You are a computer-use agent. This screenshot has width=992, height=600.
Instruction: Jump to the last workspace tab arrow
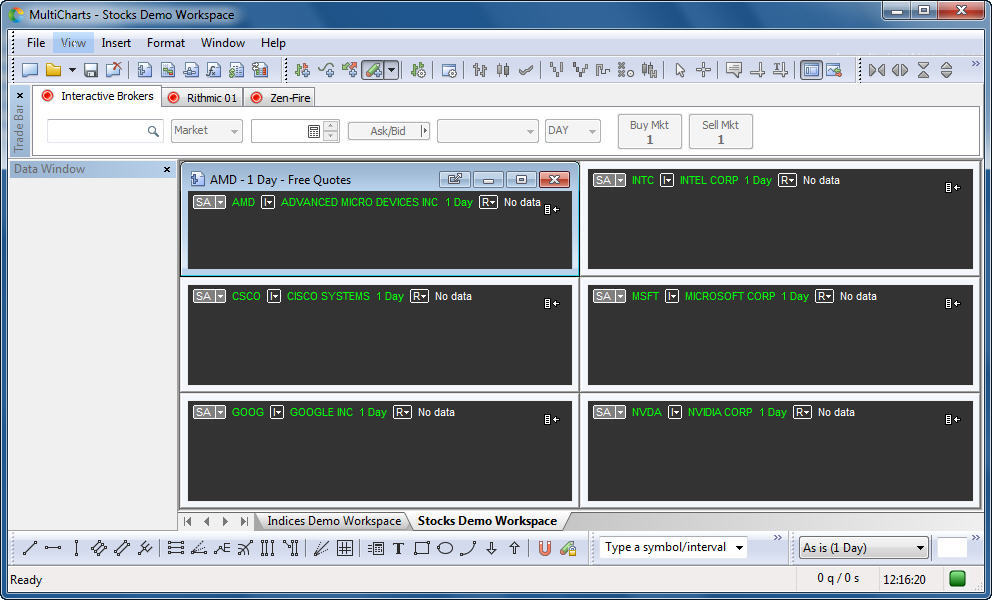[x=244, y=522]
